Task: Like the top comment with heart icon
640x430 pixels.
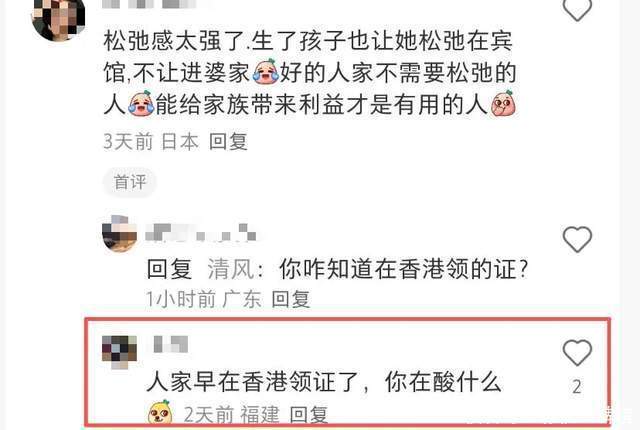Action: (577, 9)
